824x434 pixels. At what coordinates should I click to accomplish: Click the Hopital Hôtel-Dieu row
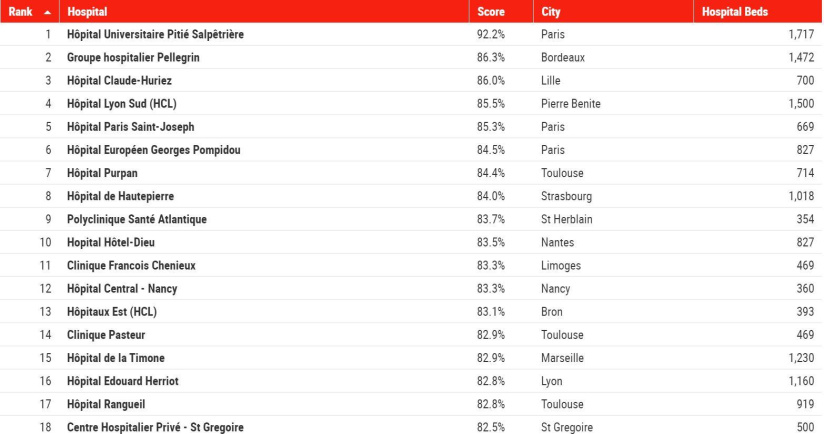click(x=110, y=242)
